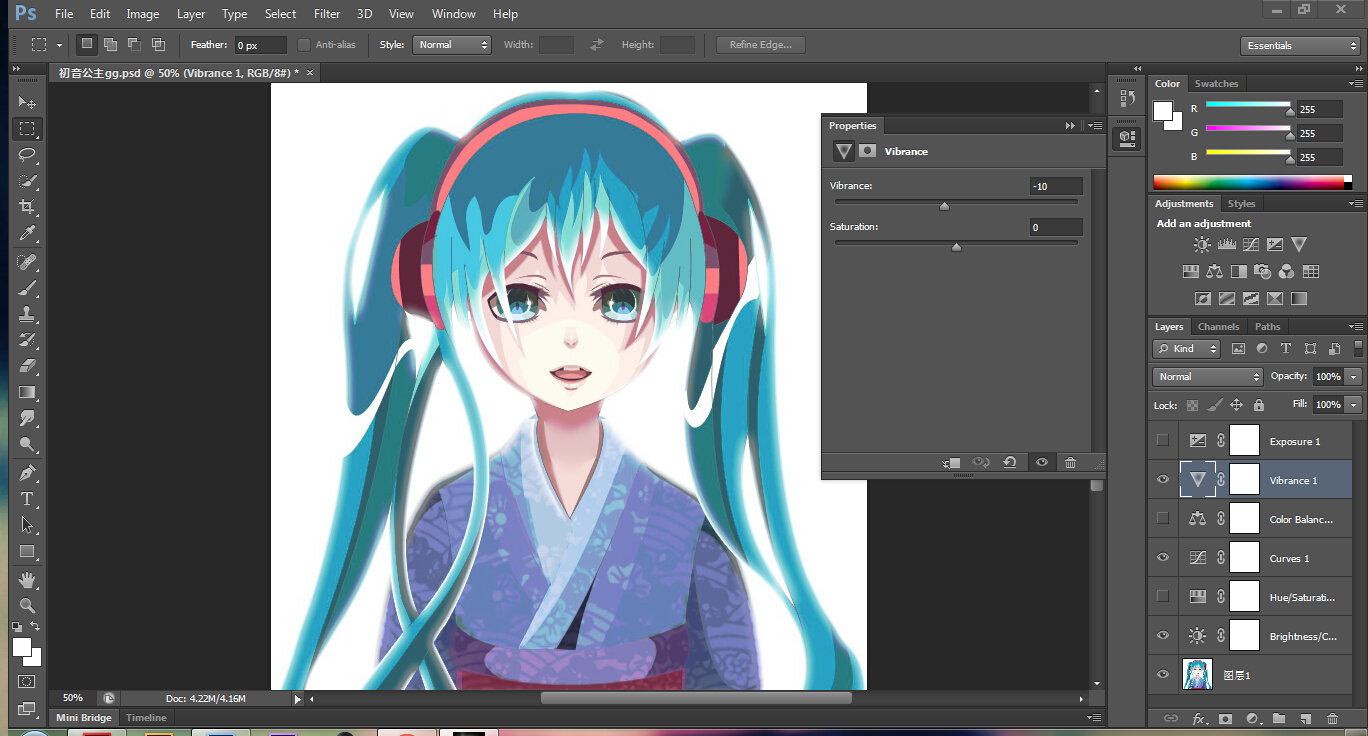
Task: Click the Vibrance slider handle
Action: [944, 206]
